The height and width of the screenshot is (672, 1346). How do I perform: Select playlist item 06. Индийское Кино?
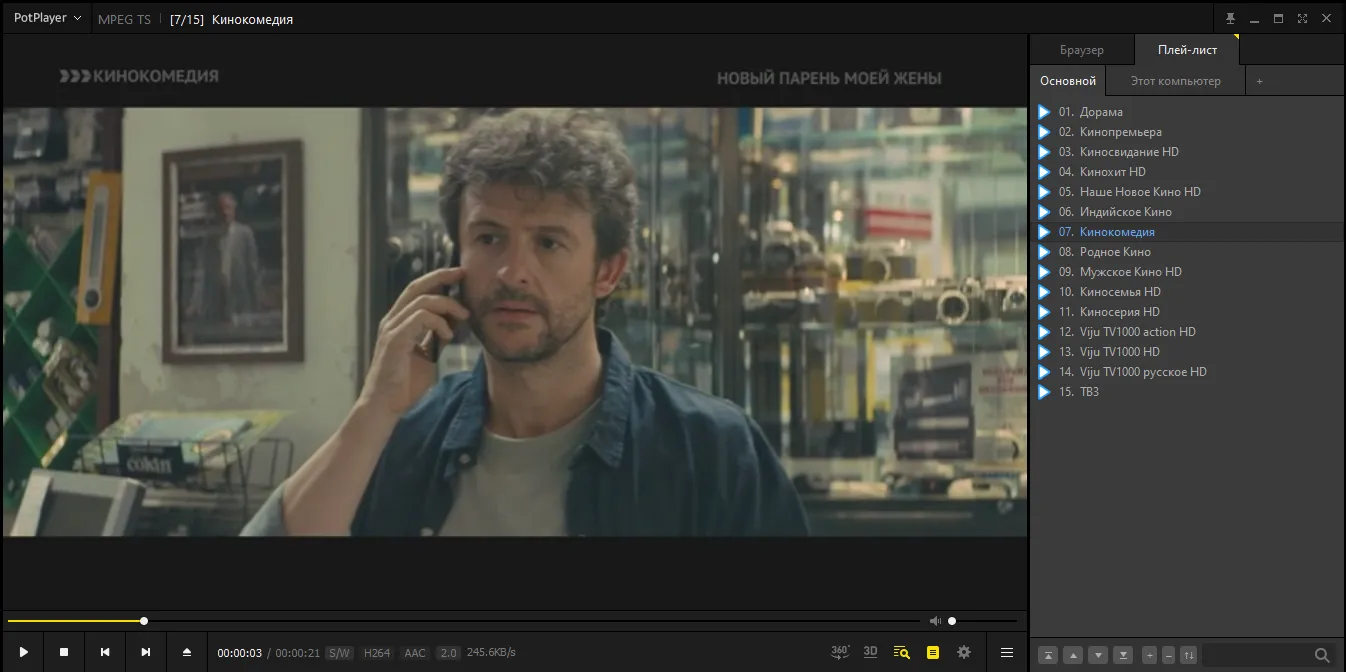pos(1187,212)
